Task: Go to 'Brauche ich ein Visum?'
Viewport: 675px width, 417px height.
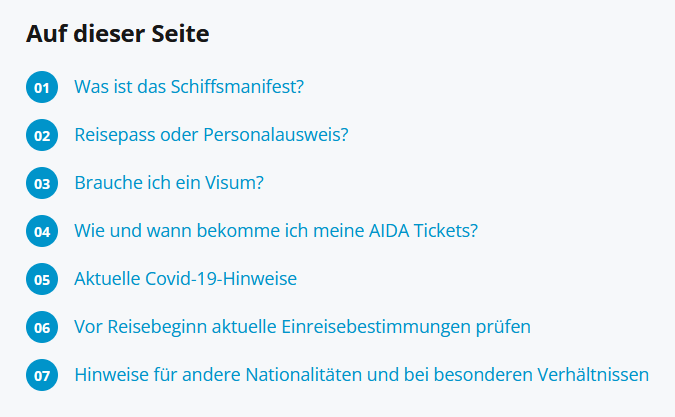Action: (168, 183)
